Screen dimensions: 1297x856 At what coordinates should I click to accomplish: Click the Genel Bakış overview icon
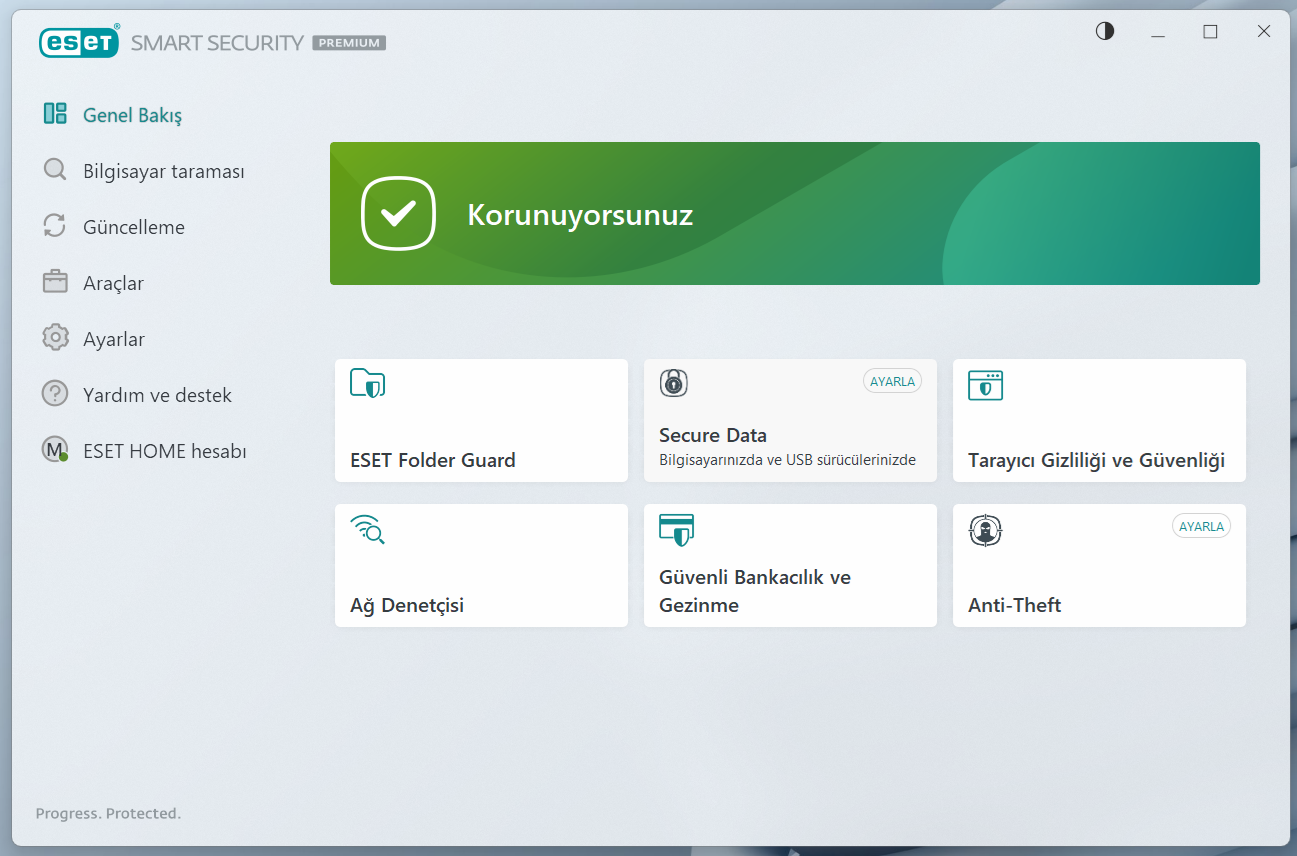[55, 114]
